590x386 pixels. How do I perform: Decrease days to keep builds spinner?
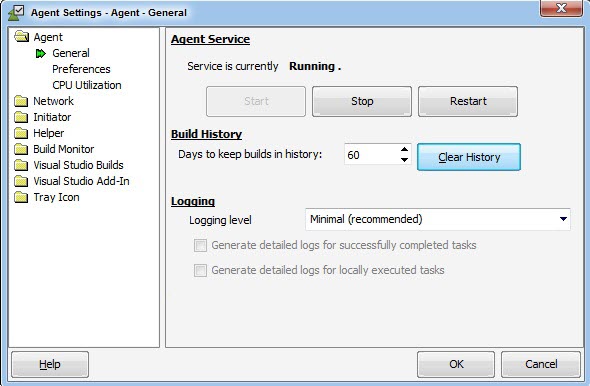(404, 160)
